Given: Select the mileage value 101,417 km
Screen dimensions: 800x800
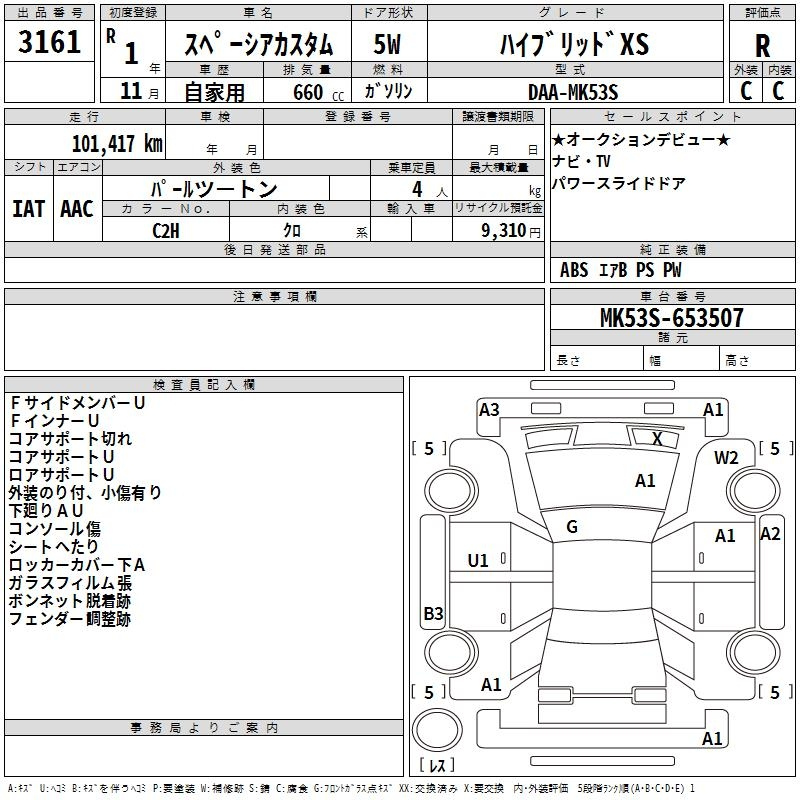Looking at the screenshot, I should pyautogui.click(x=117, y=143).
